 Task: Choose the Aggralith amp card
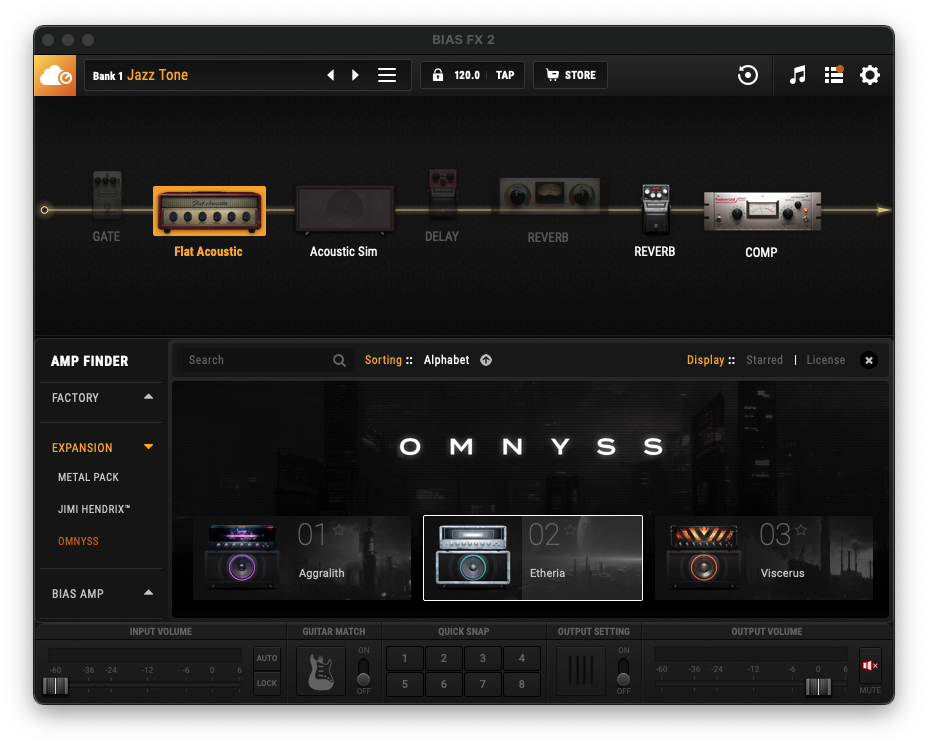click(x=302, y=558)
